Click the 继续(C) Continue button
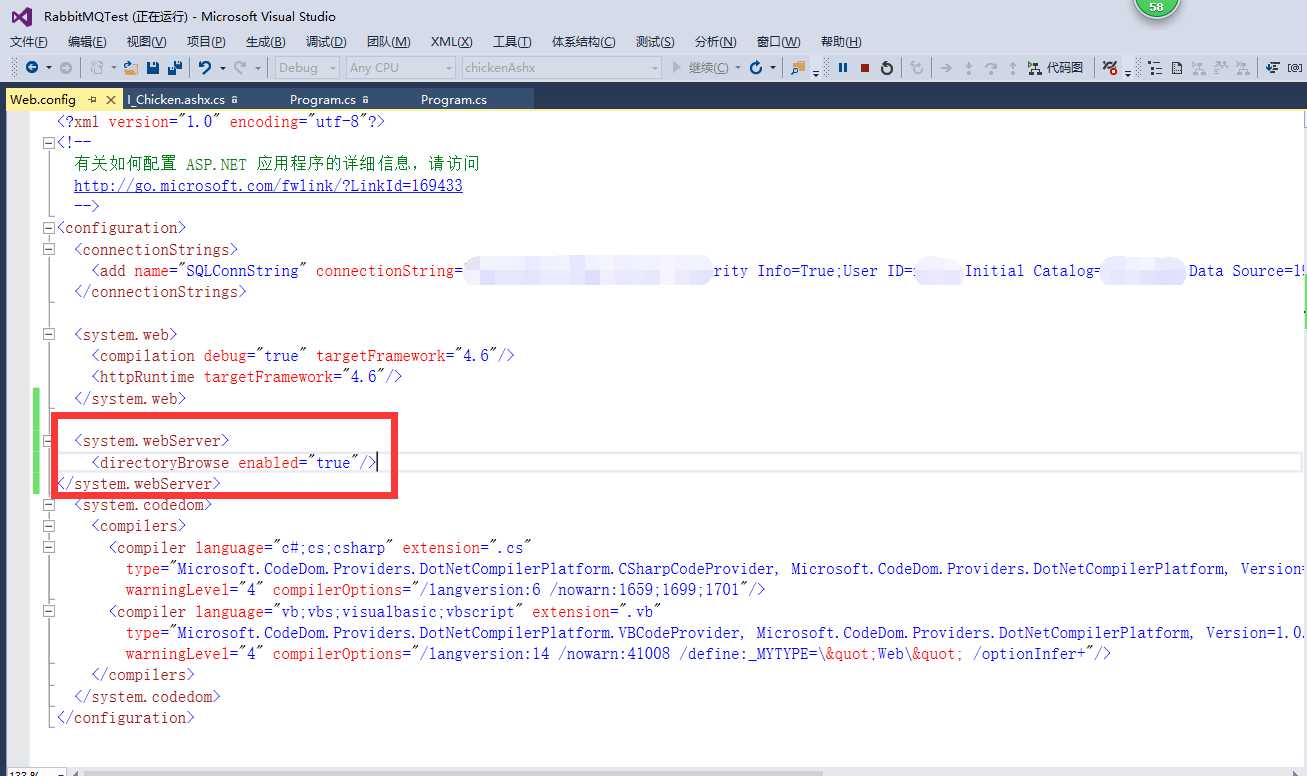This screenshot has width=1307, height=776. pos(701,68)
